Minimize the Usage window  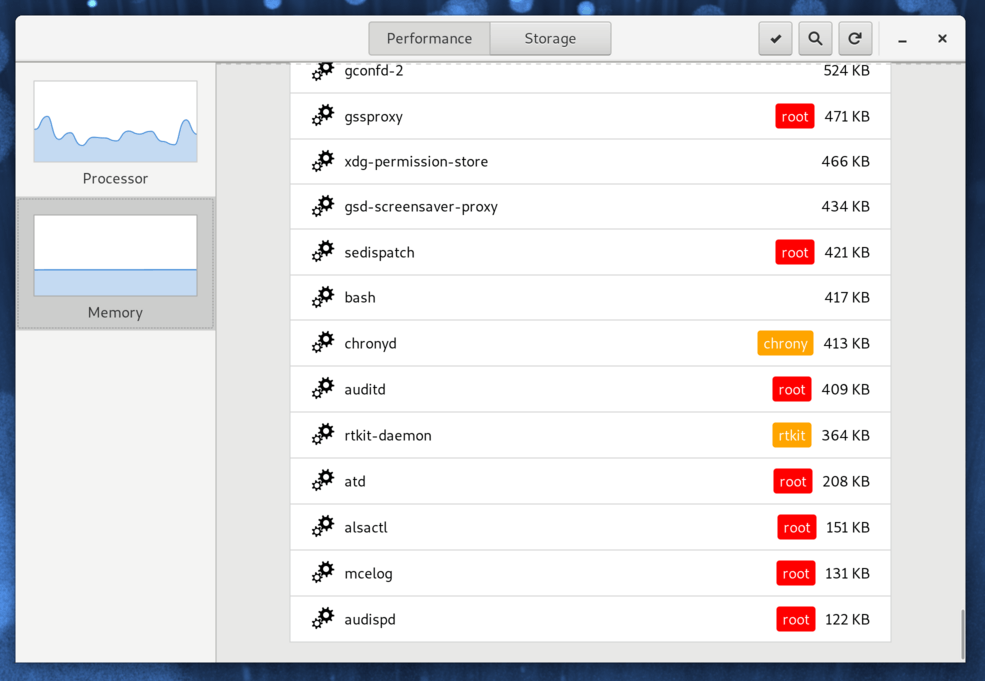[903, 40]
